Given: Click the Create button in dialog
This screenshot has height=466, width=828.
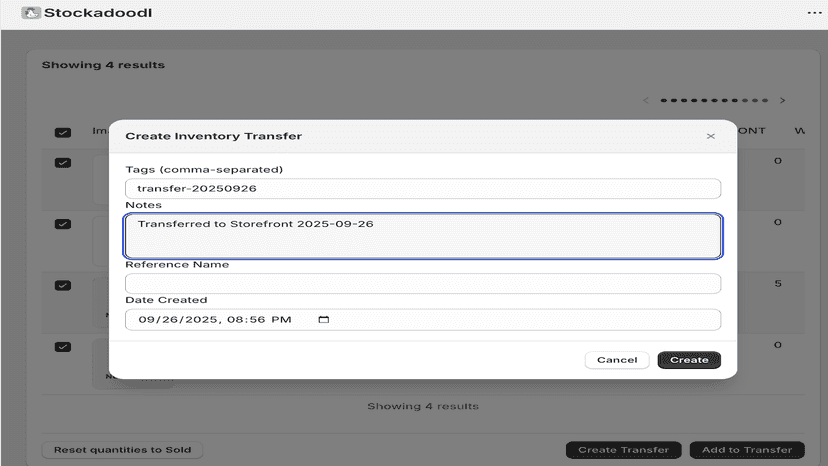Looking at the screenshot, I should (x=689, y=360).
